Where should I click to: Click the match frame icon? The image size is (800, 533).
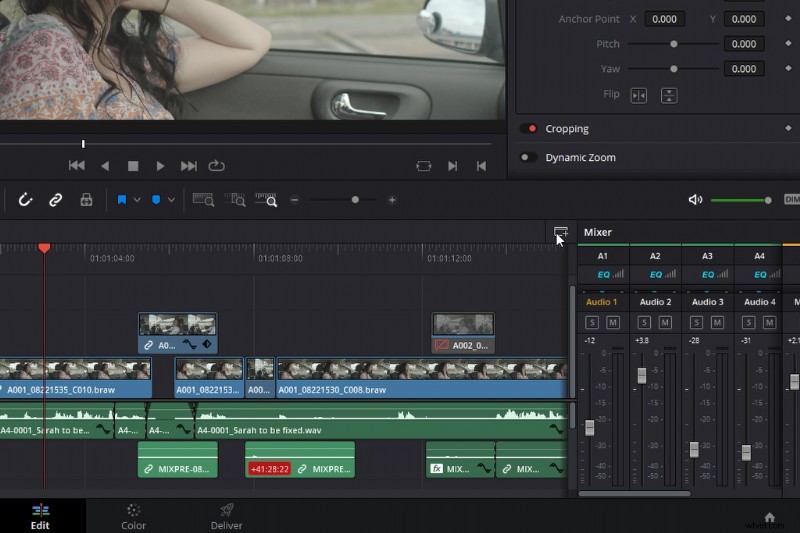(423, 166)
